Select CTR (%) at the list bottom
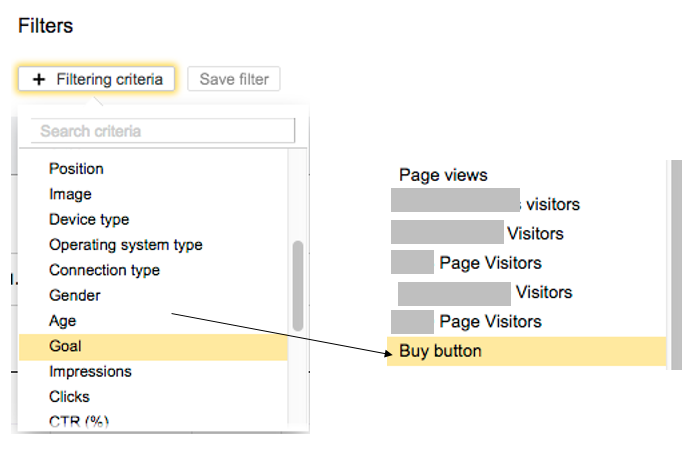Viewport: 698px width, 455px height. 78,421
